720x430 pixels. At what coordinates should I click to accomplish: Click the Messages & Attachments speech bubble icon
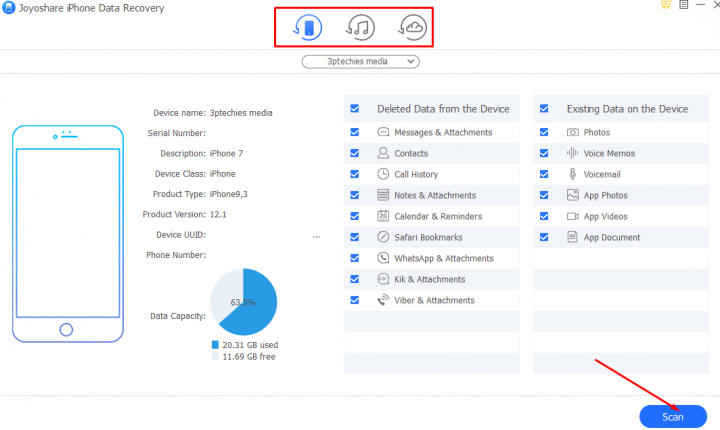click(x=383, y=132)
